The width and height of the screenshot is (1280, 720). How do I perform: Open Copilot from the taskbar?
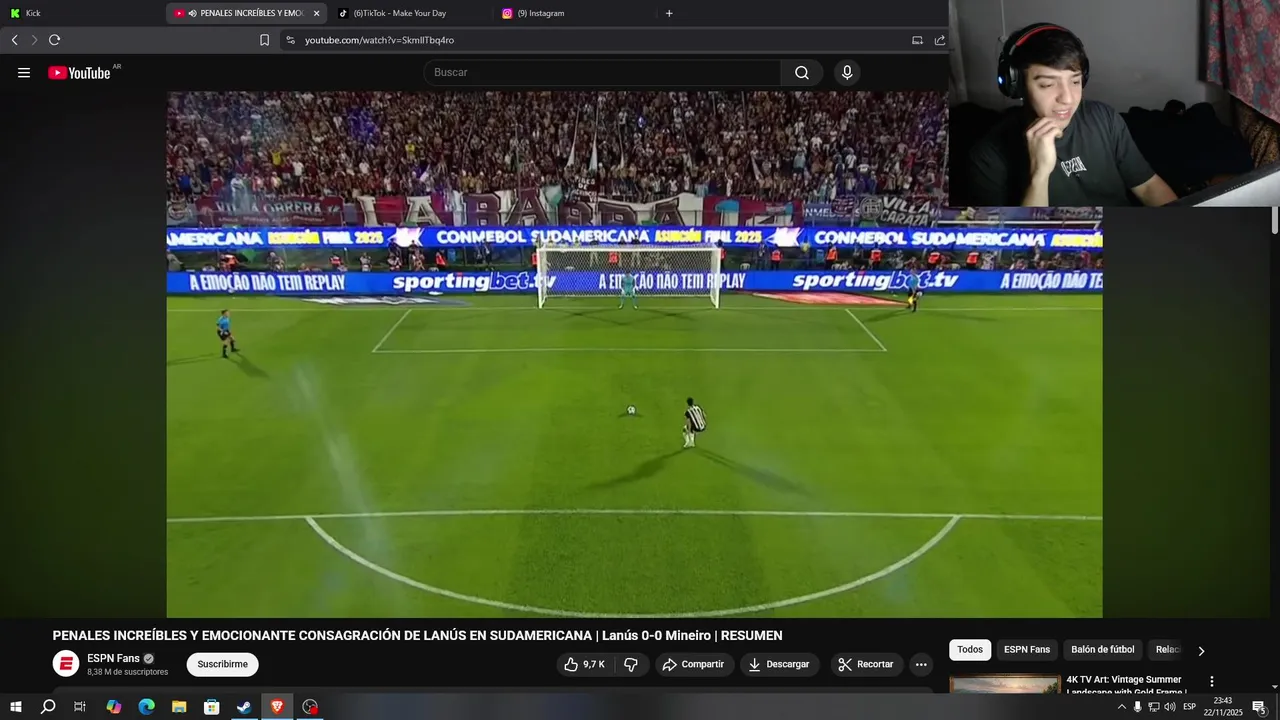click(x=113, y=707)
